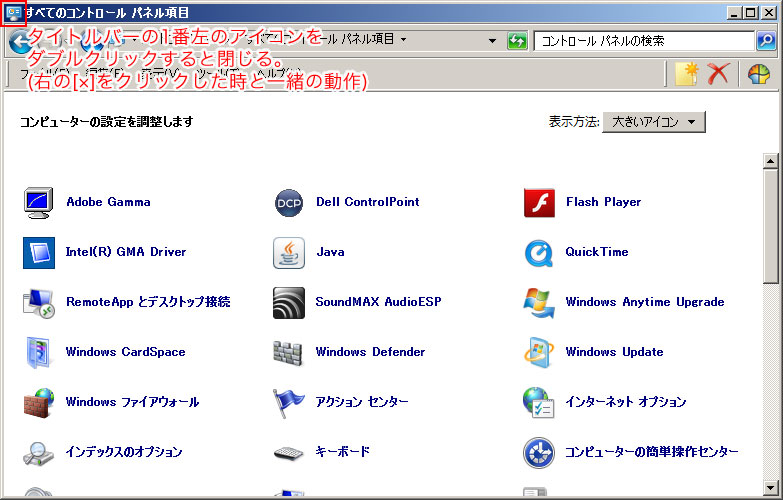This screenshot has width=783, height=500.
Task: Open the SoundMAX AudioESP icon
Action: 289,303
